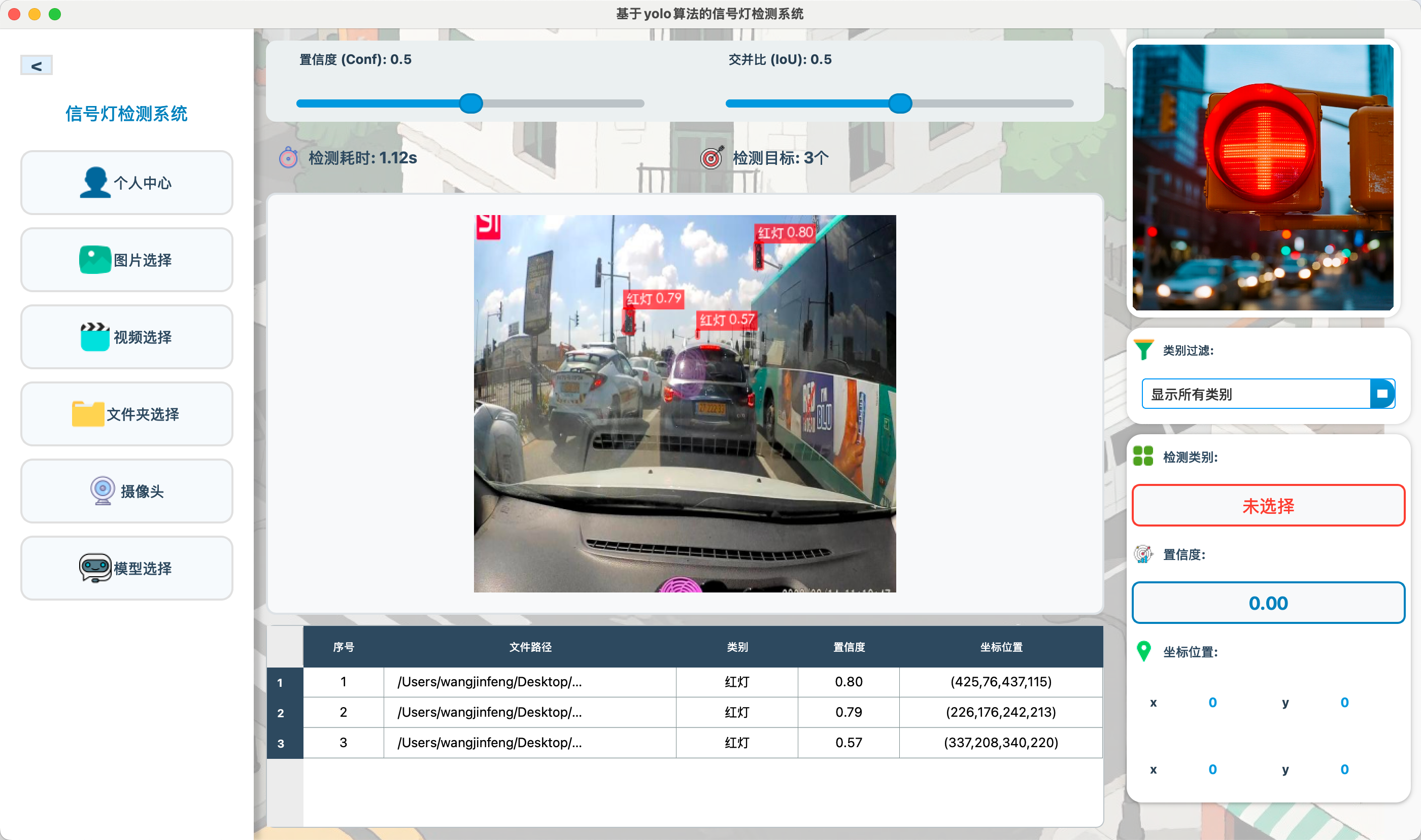The width and height of the screenshot is (1421, 840).
Task: Click the IoU slider handle
Action: click(900, 103)
